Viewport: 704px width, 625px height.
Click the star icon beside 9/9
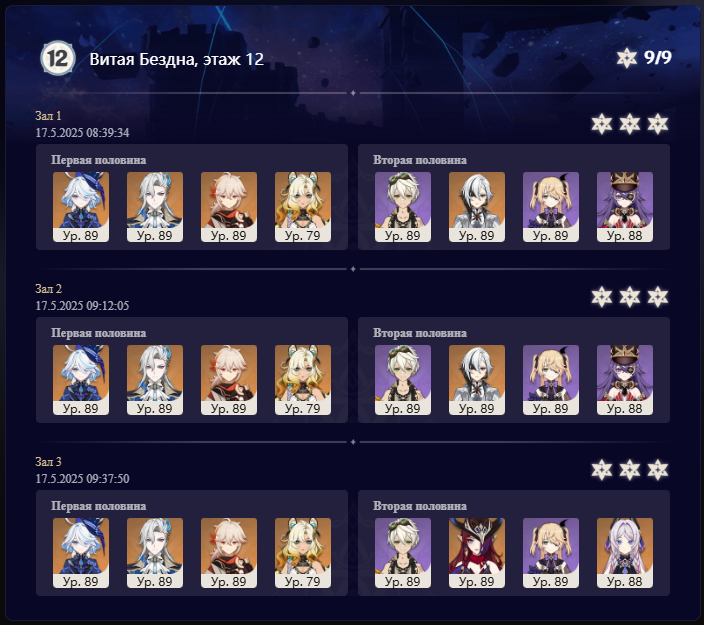click(x=626, y=58)
